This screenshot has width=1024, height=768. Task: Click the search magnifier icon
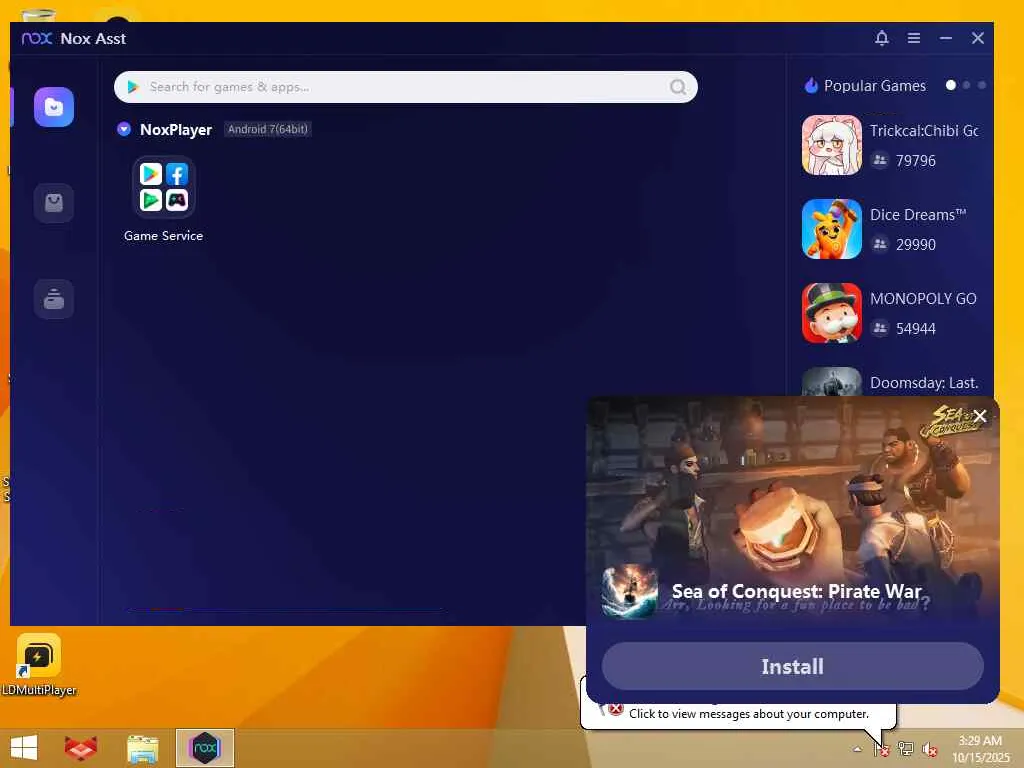pyautogui.click(x=678, y=87)
